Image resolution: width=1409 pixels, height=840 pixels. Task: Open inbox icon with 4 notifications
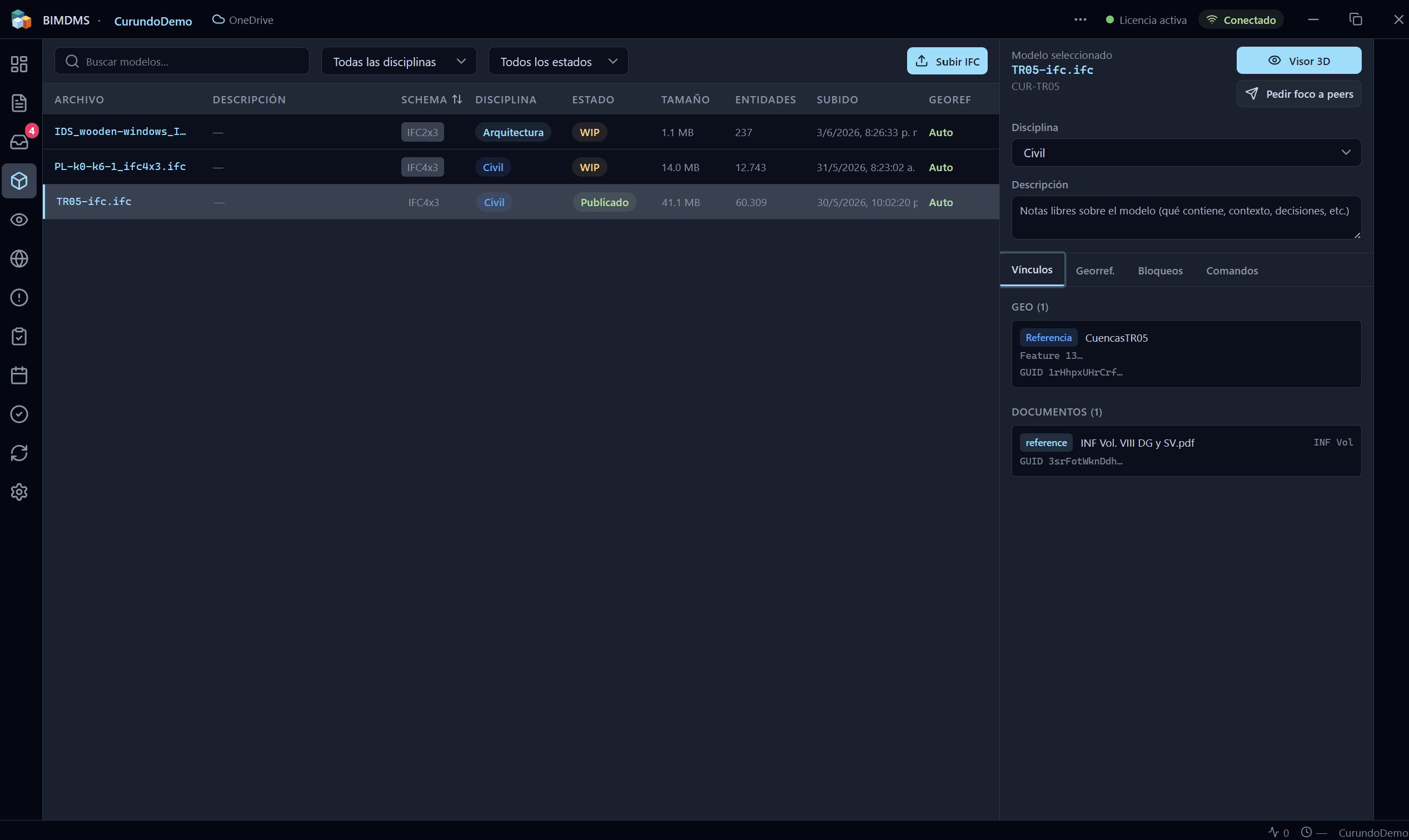pyautogui.click(x=19, y=142)
